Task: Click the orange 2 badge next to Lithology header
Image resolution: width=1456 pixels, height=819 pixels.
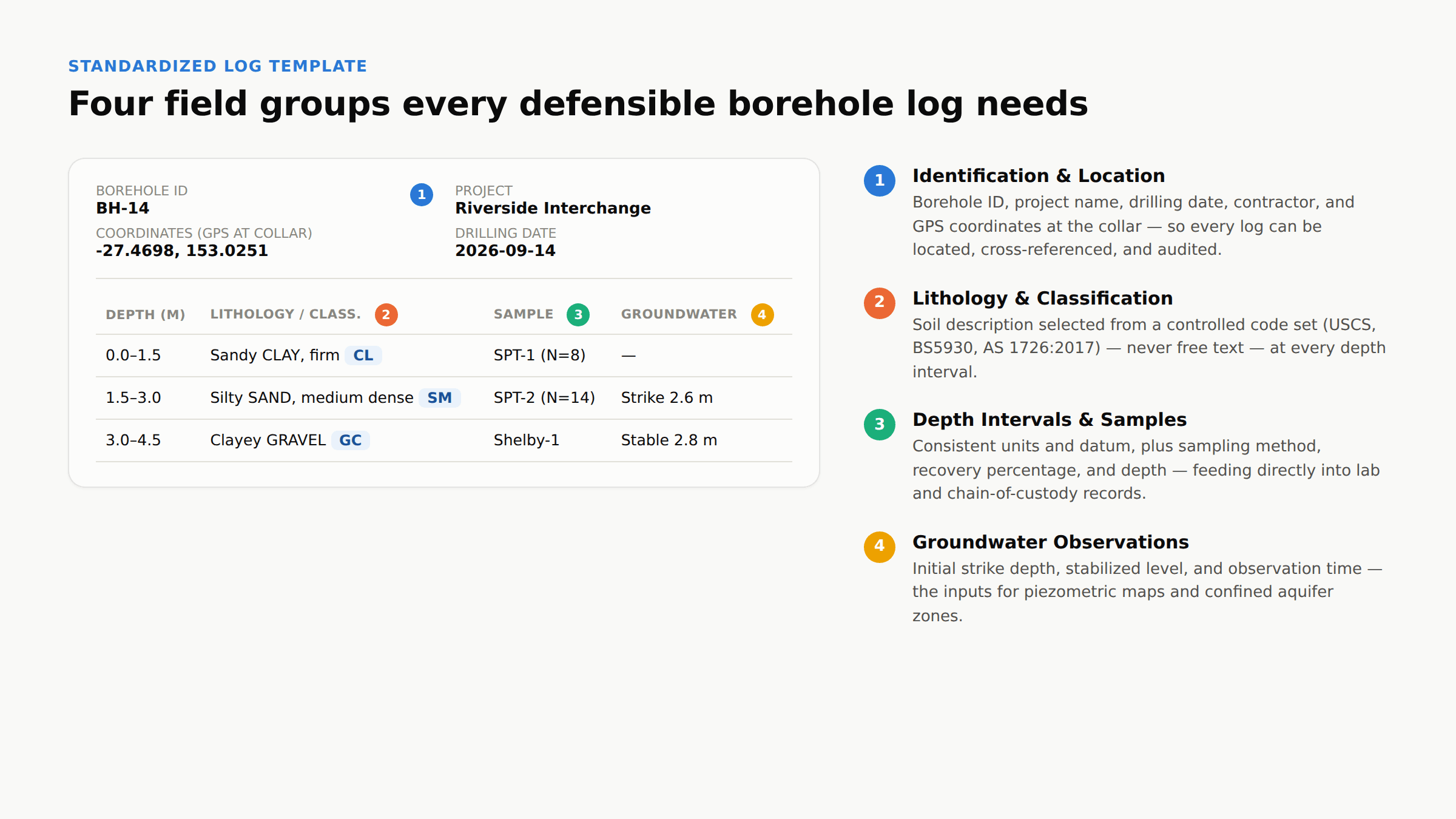Action: pos(386,315)
